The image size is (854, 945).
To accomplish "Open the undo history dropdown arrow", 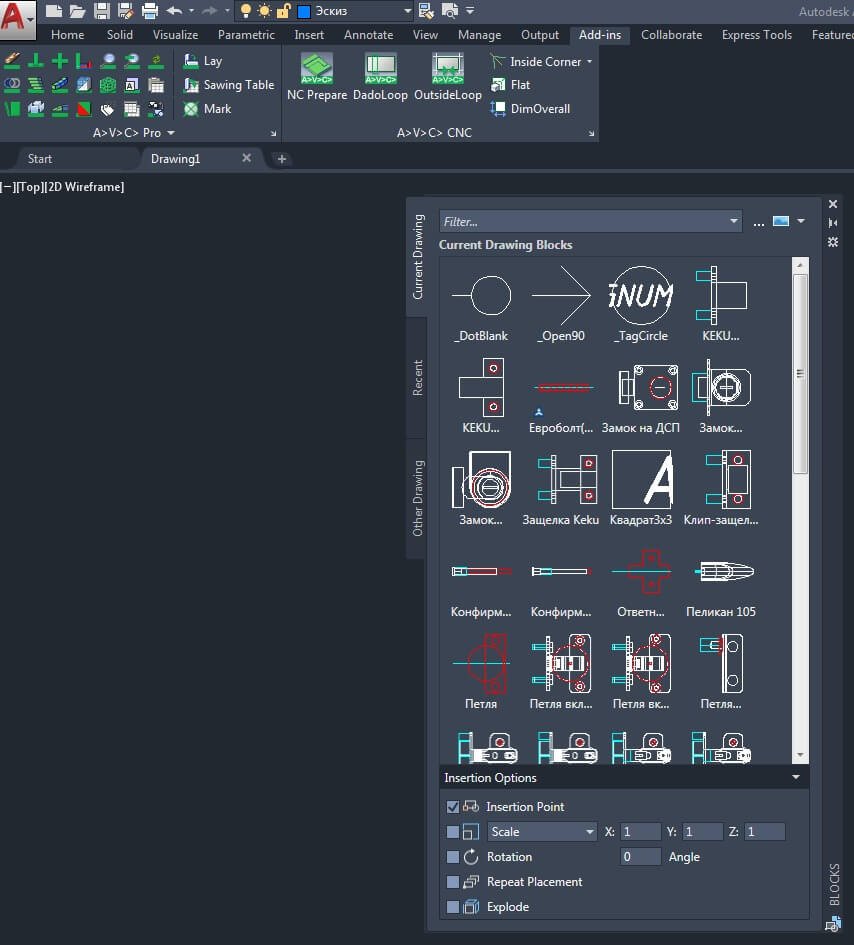I will 191,10.
